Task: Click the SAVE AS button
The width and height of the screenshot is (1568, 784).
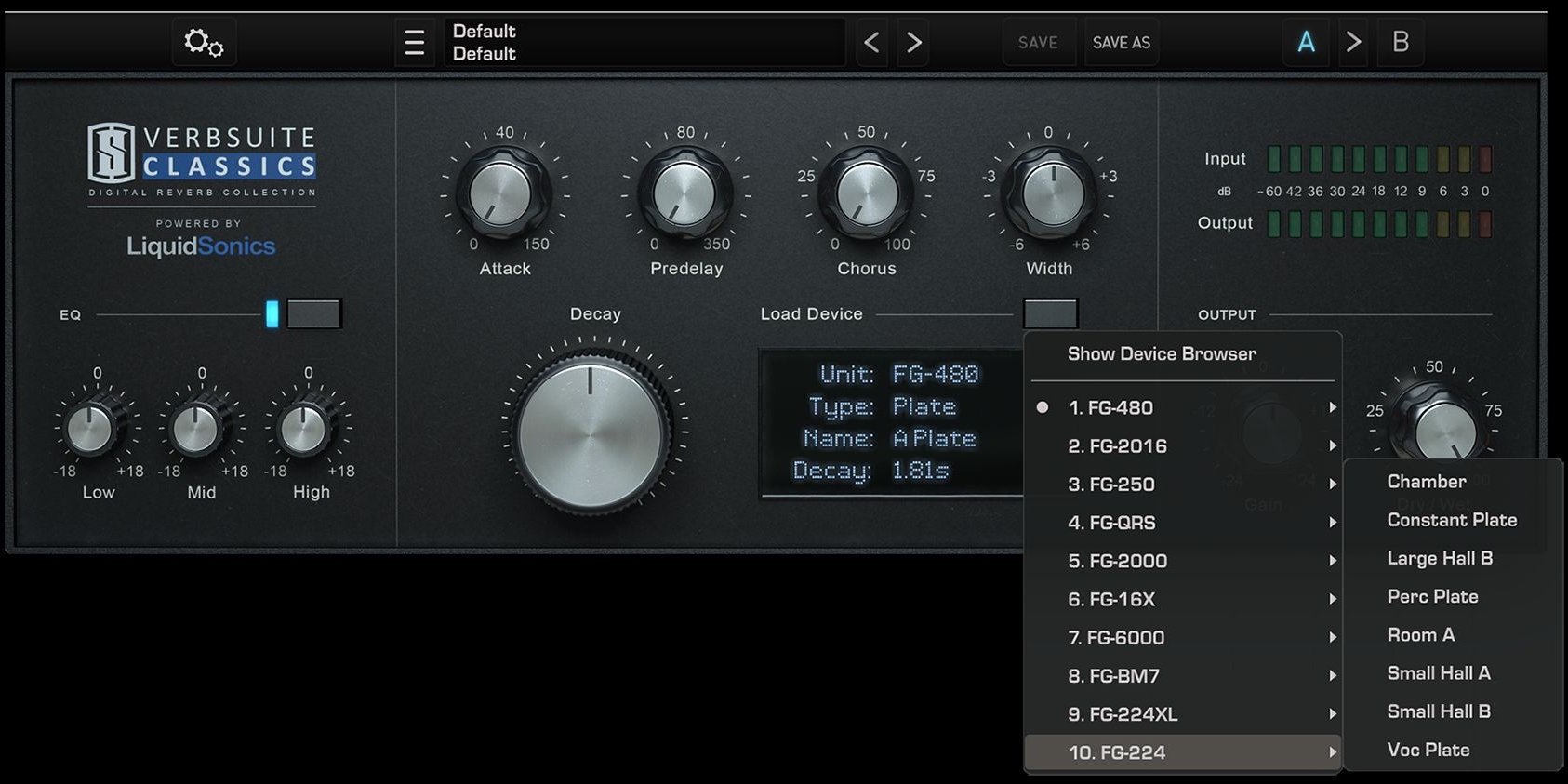Action: point(1121,43)
